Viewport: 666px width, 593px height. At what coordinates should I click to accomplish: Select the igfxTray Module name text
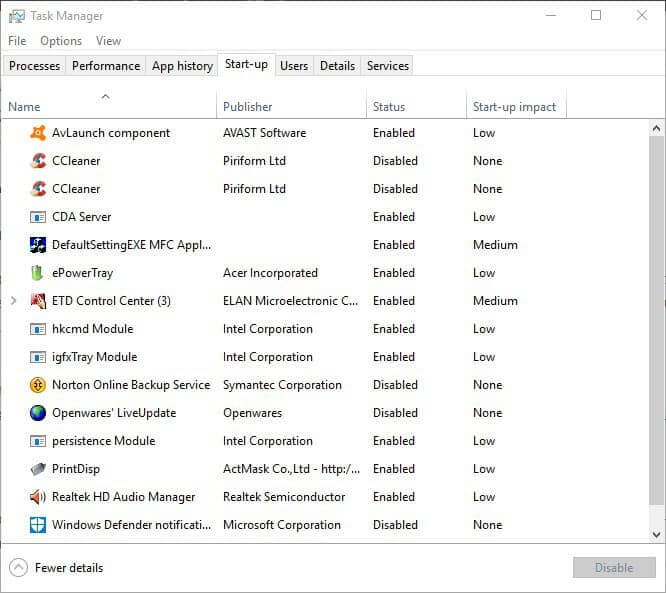tap(94, 357)
